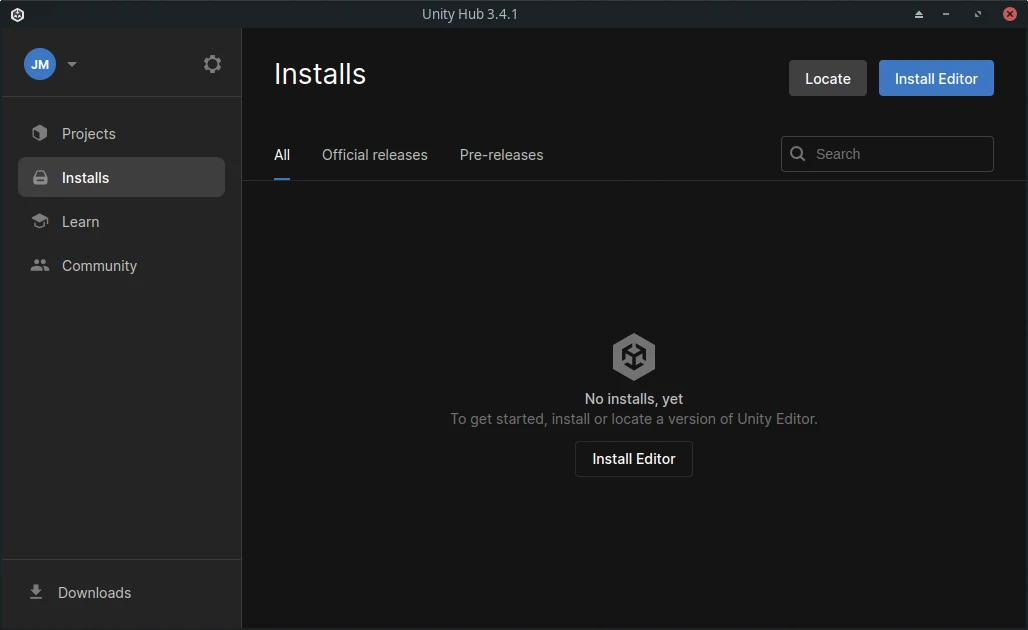
Task: Click the JM account avatar
Action: tap(40, 64)
